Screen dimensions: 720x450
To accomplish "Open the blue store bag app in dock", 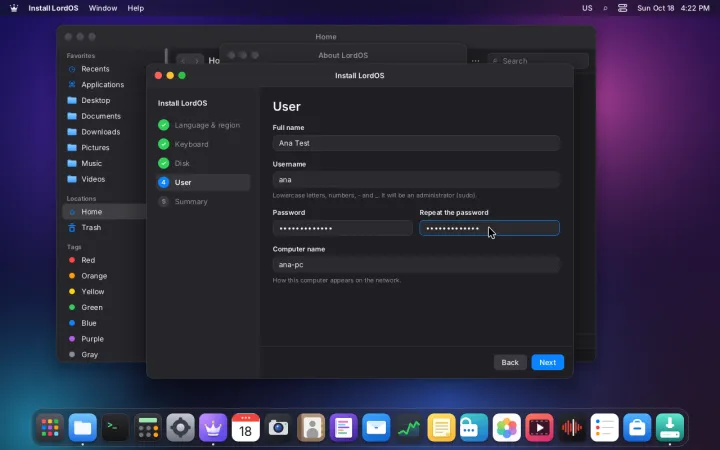I will tap(637, 428).
